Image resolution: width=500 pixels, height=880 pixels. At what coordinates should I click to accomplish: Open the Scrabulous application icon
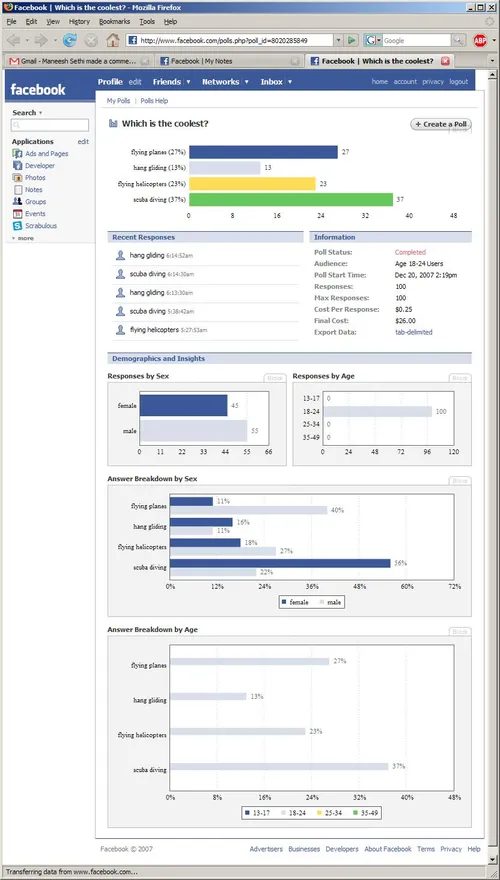point(17,226)
